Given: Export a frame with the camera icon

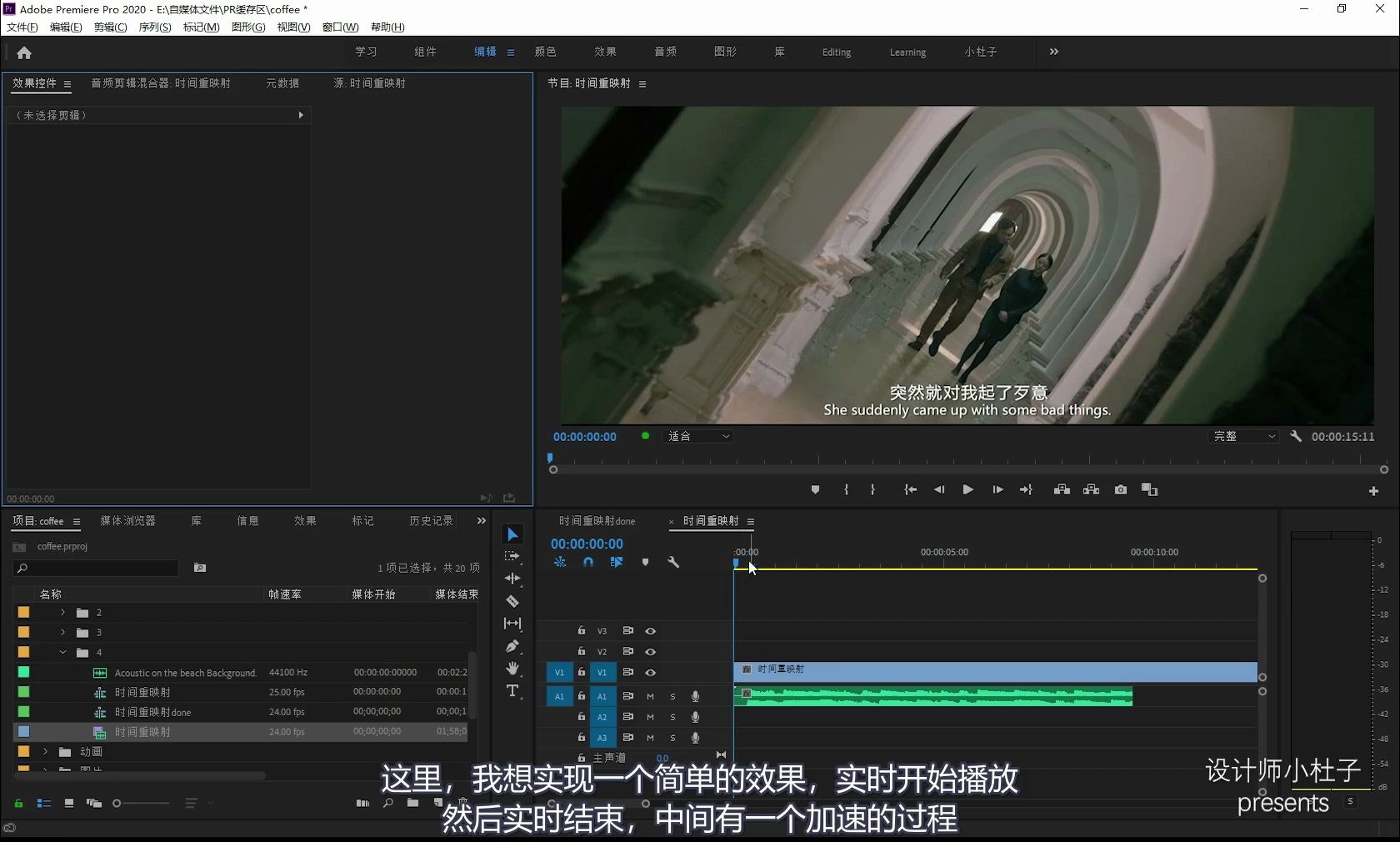Looking at the screenshot, I should coord(1121,490).
